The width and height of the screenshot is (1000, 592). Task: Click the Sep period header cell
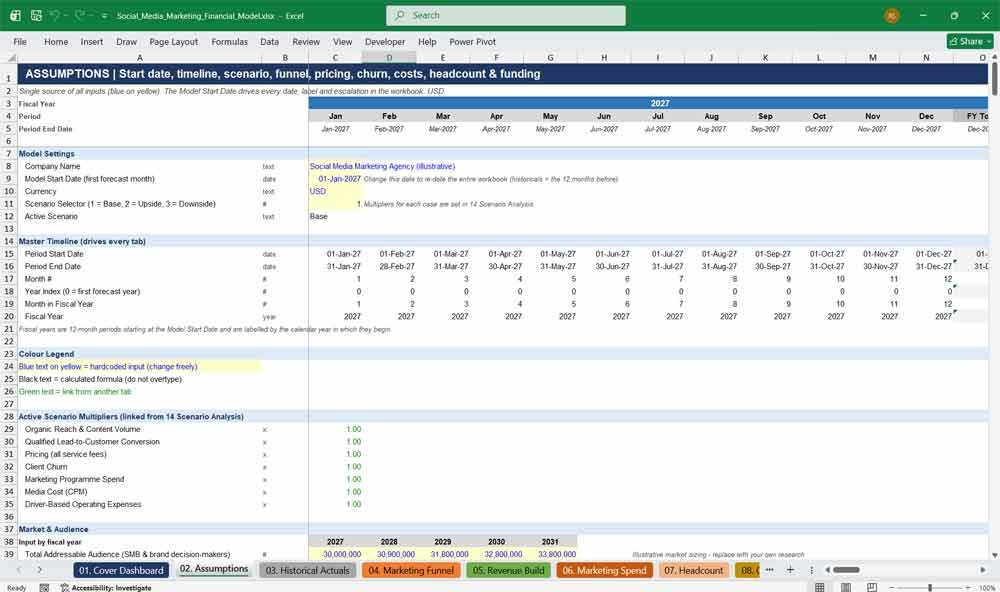765,116
